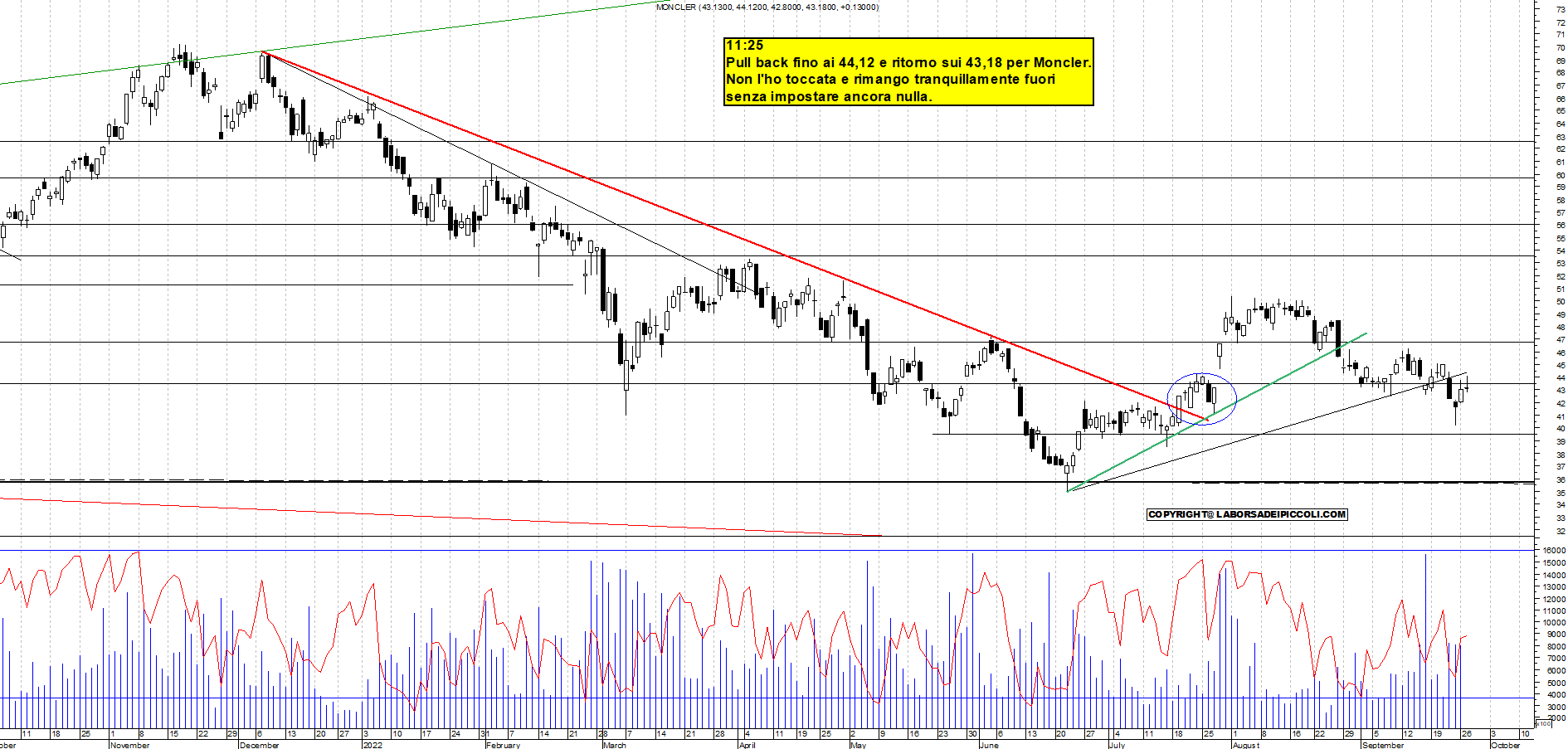Select the yellow 11:25 Pull back note box
Viewport: 1568px width, 749px height.
[x=908, y=71]
